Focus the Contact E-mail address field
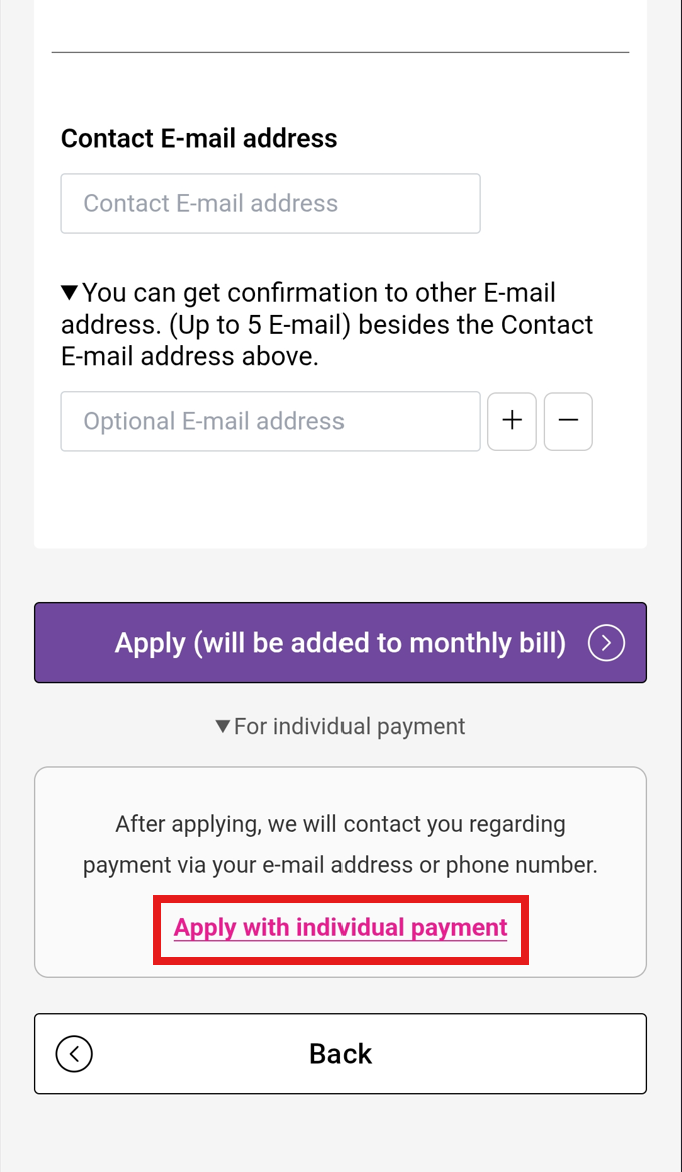Screen dimensions: 682x1172 pyautogui.click(x=270, y=204)
